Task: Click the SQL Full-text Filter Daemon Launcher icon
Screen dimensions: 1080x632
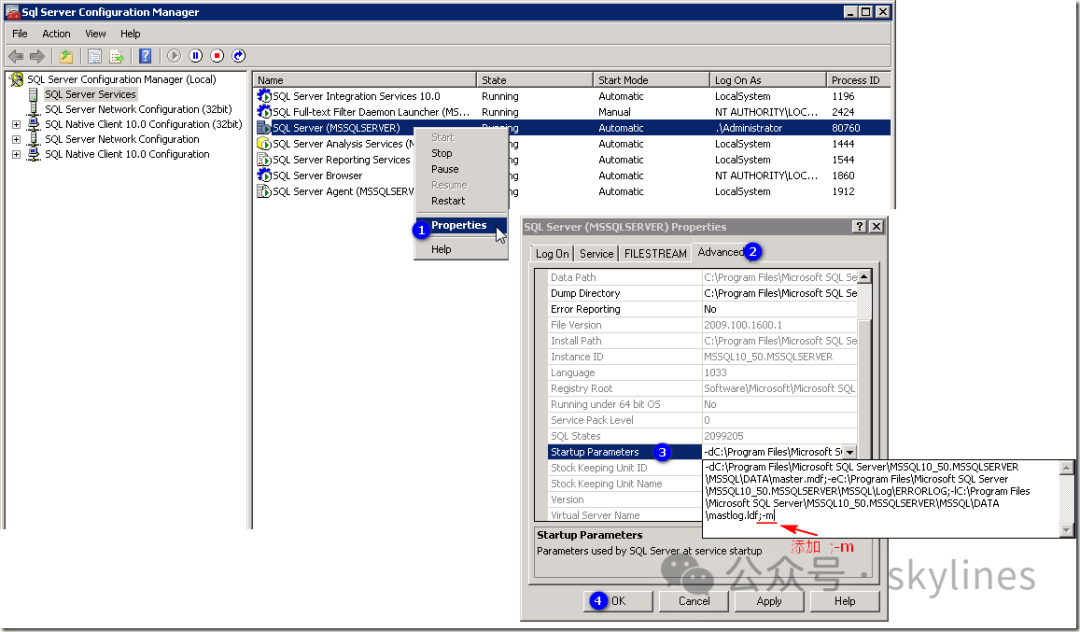Action: click(264, 112)
